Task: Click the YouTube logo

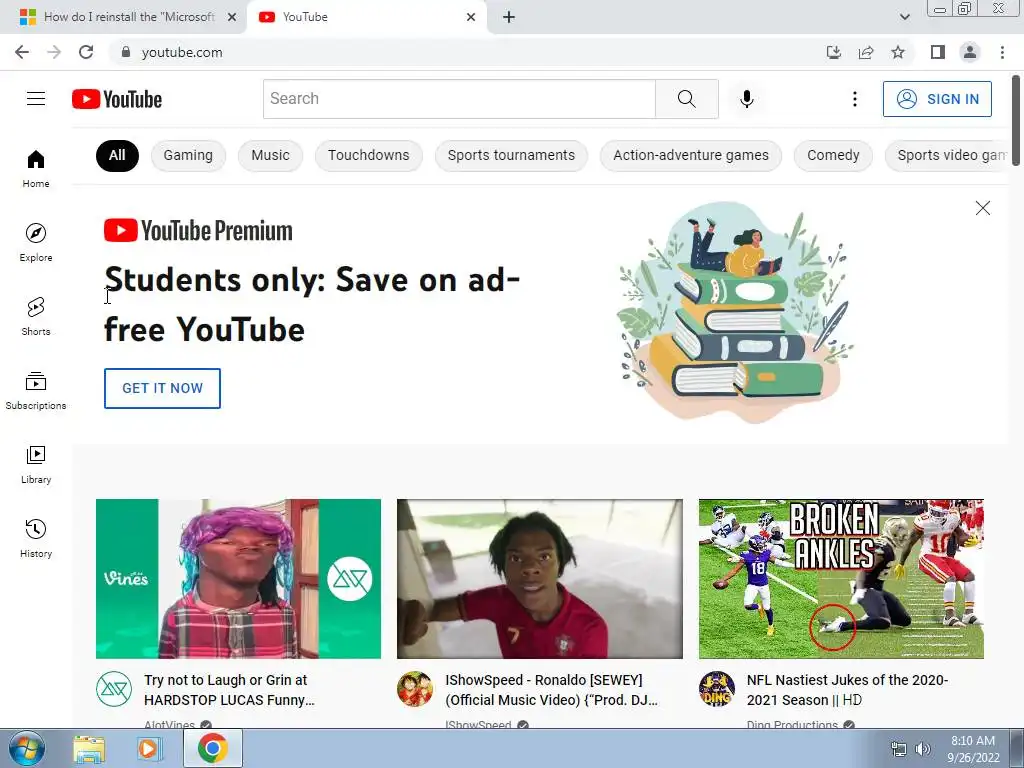Action: click(x=117, y=99)
